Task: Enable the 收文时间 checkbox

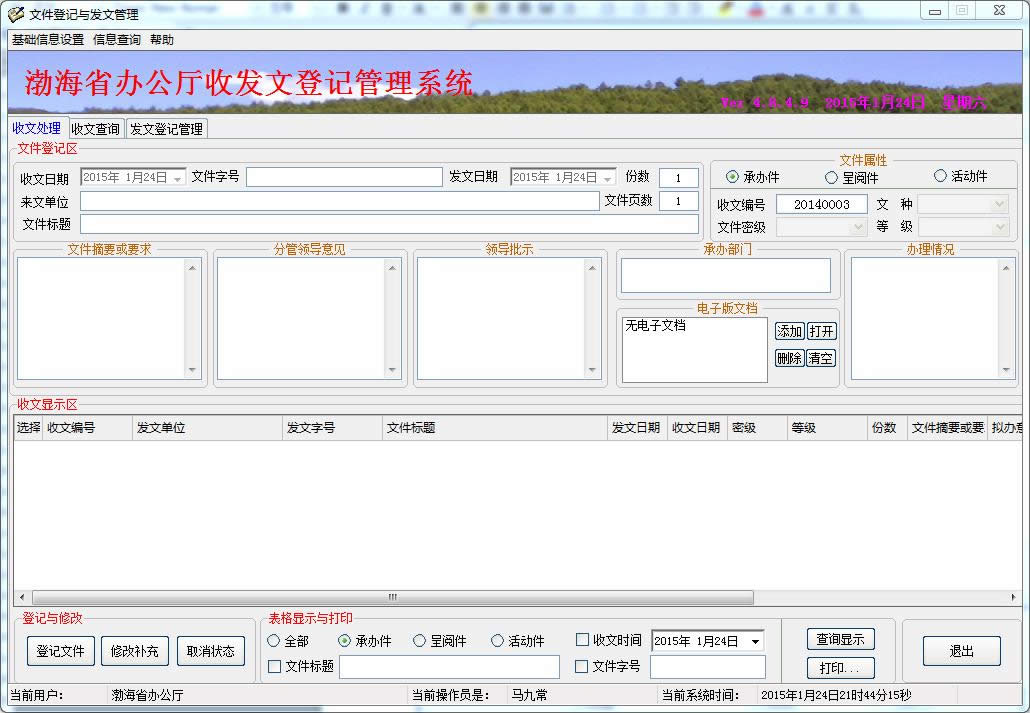Action: 583,640
